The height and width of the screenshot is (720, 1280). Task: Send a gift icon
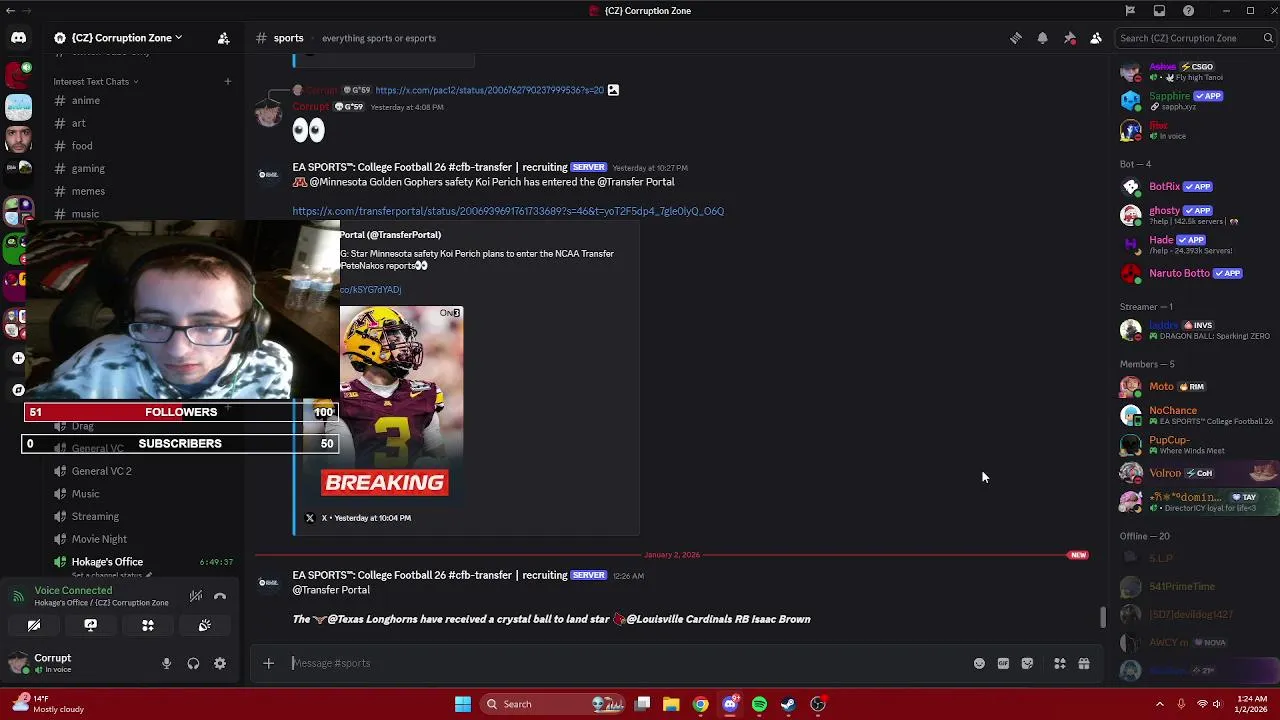tap(1084, 663)
